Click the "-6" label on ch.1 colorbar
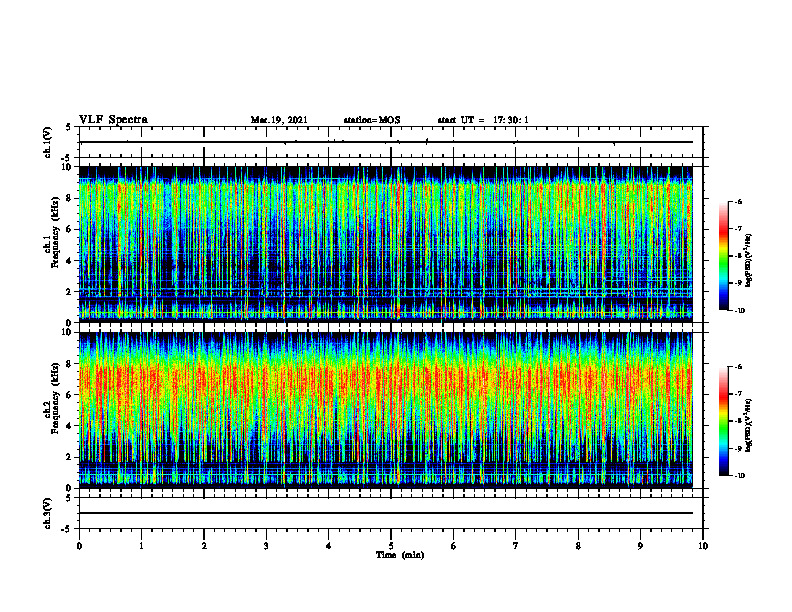This screenshot has width=792, height=612. pos(739,201)
